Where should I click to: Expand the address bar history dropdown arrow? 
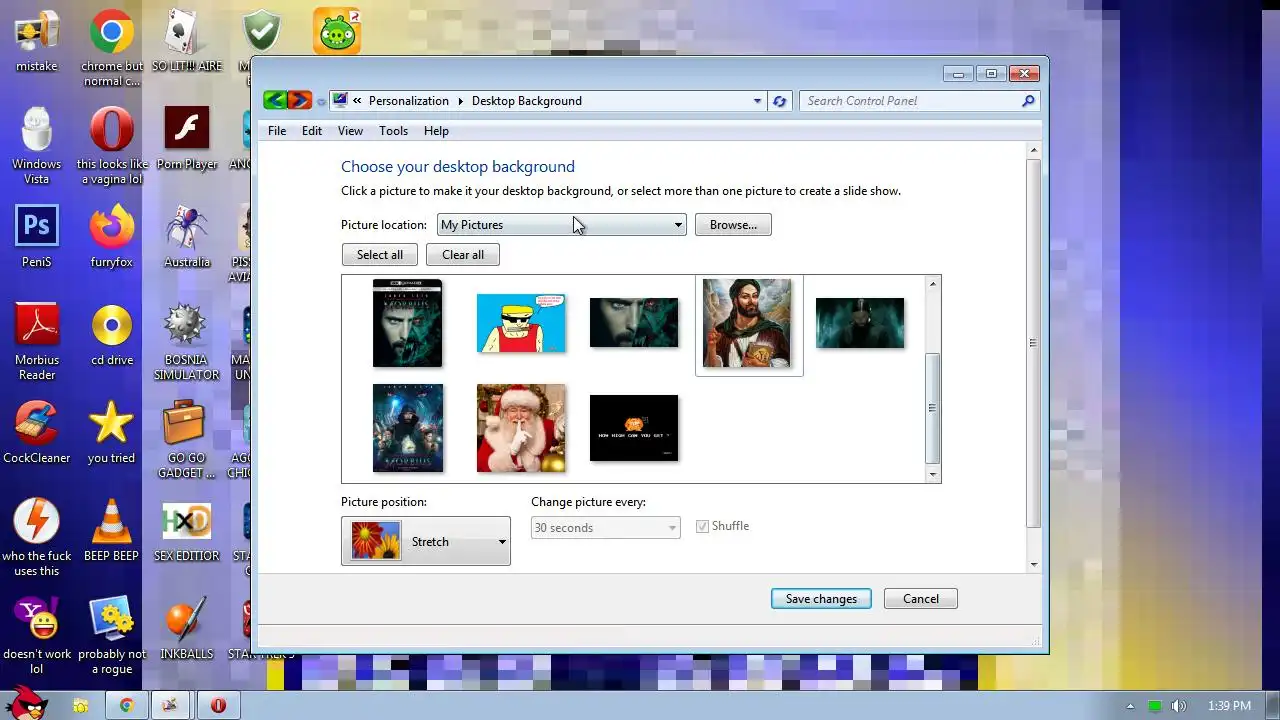[x=757, y=101]
